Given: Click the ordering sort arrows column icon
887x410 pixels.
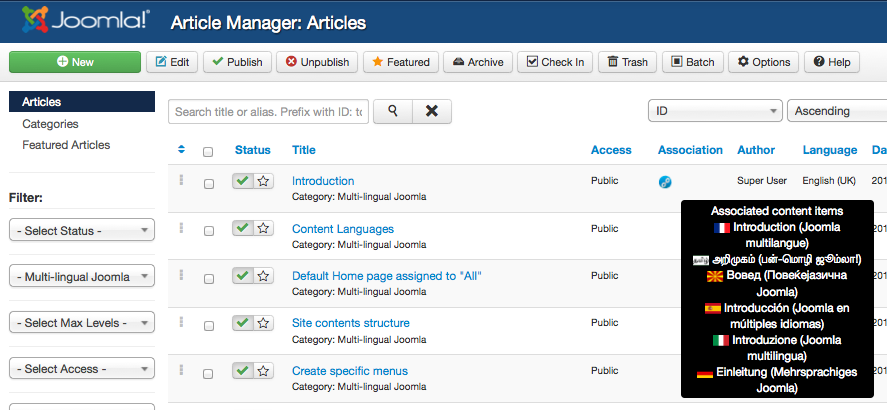Looking at the screenshot, I should tap(181, 150).
